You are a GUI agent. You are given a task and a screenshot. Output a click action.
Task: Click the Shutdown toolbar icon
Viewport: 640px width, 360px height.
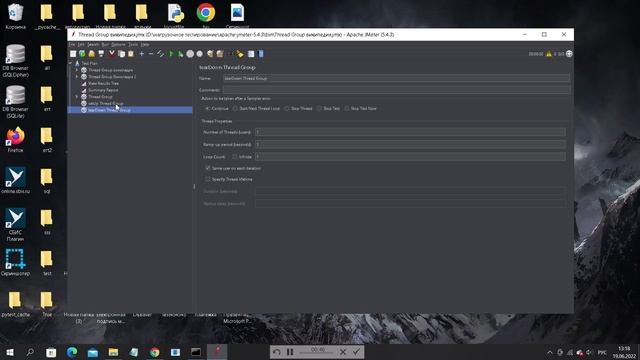[x=200, y=54]
